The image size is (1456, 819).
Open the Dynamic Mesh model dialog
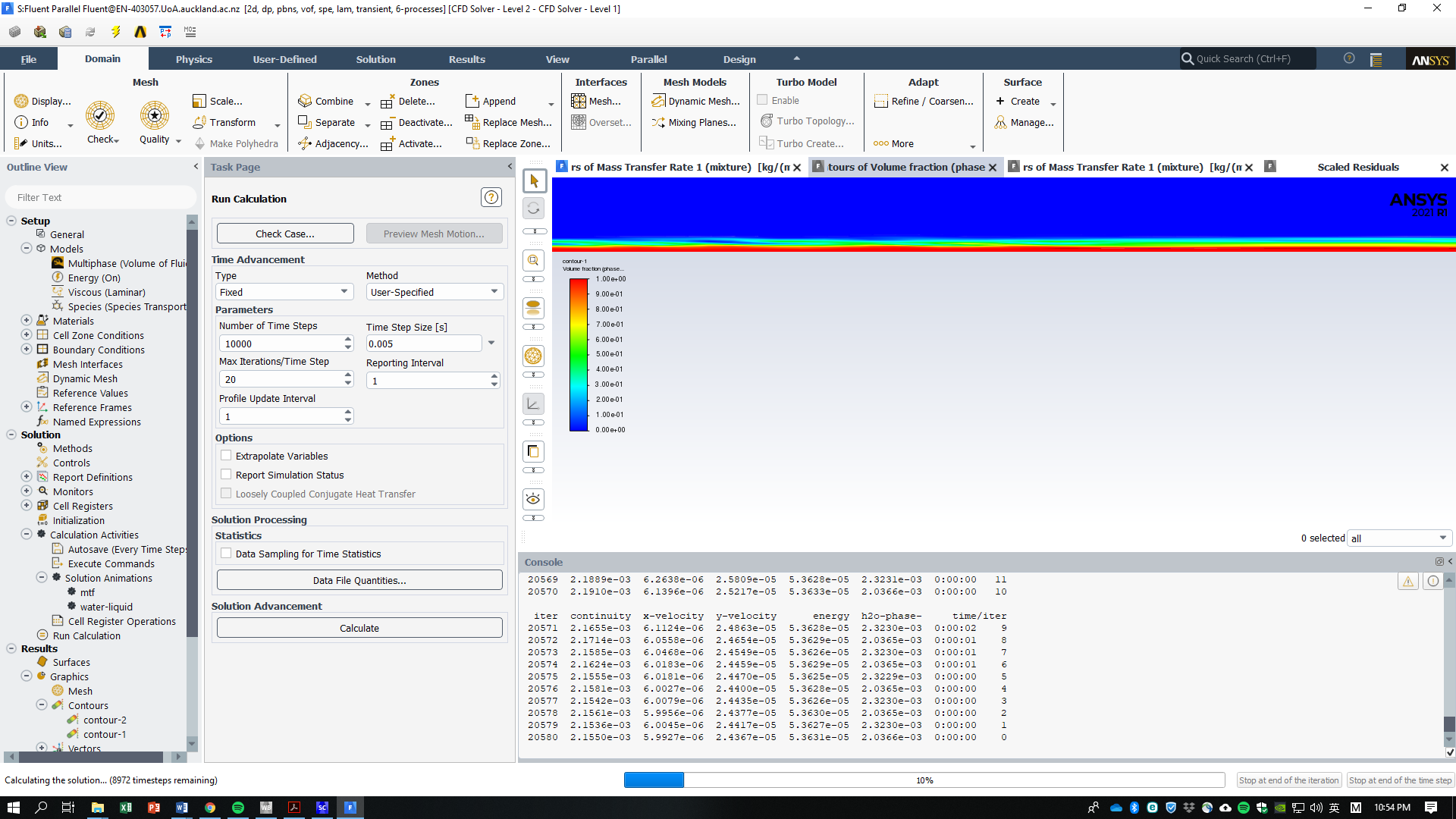click(695, 101)
